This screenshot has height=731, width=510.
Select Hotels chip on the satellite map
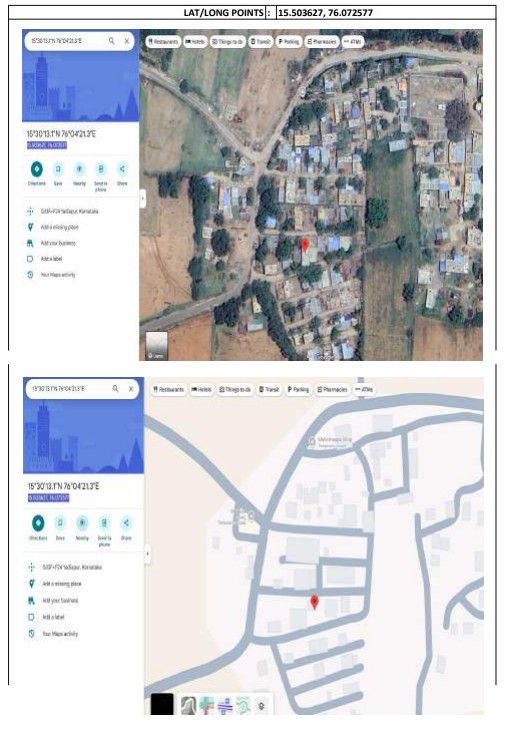point(195,42)
